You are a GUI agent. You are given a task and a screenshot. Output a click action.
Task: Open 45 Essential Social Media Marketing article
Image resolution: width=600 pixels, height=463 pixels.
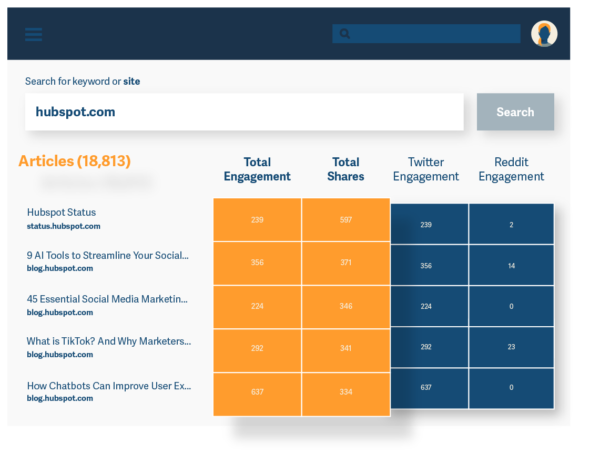[x=107, y=299]
